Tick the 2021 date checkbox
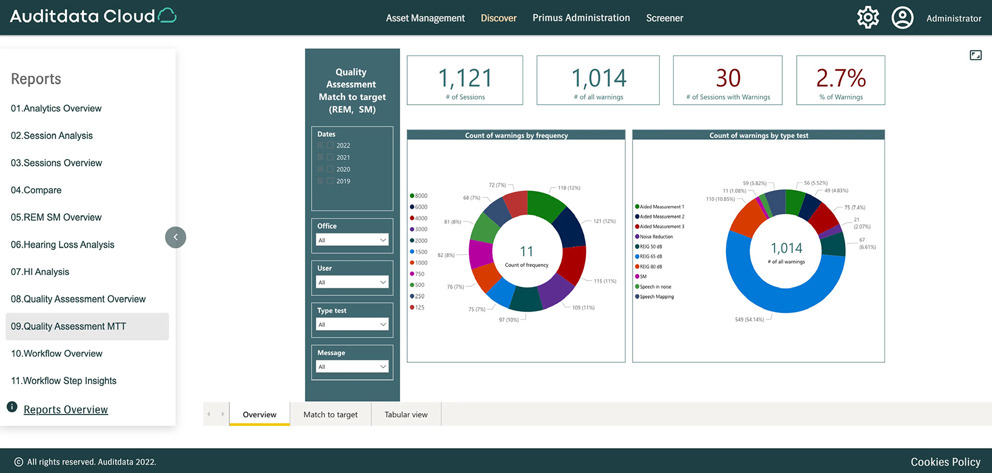This screenshot has height=473, width=992. click(330, 157)
